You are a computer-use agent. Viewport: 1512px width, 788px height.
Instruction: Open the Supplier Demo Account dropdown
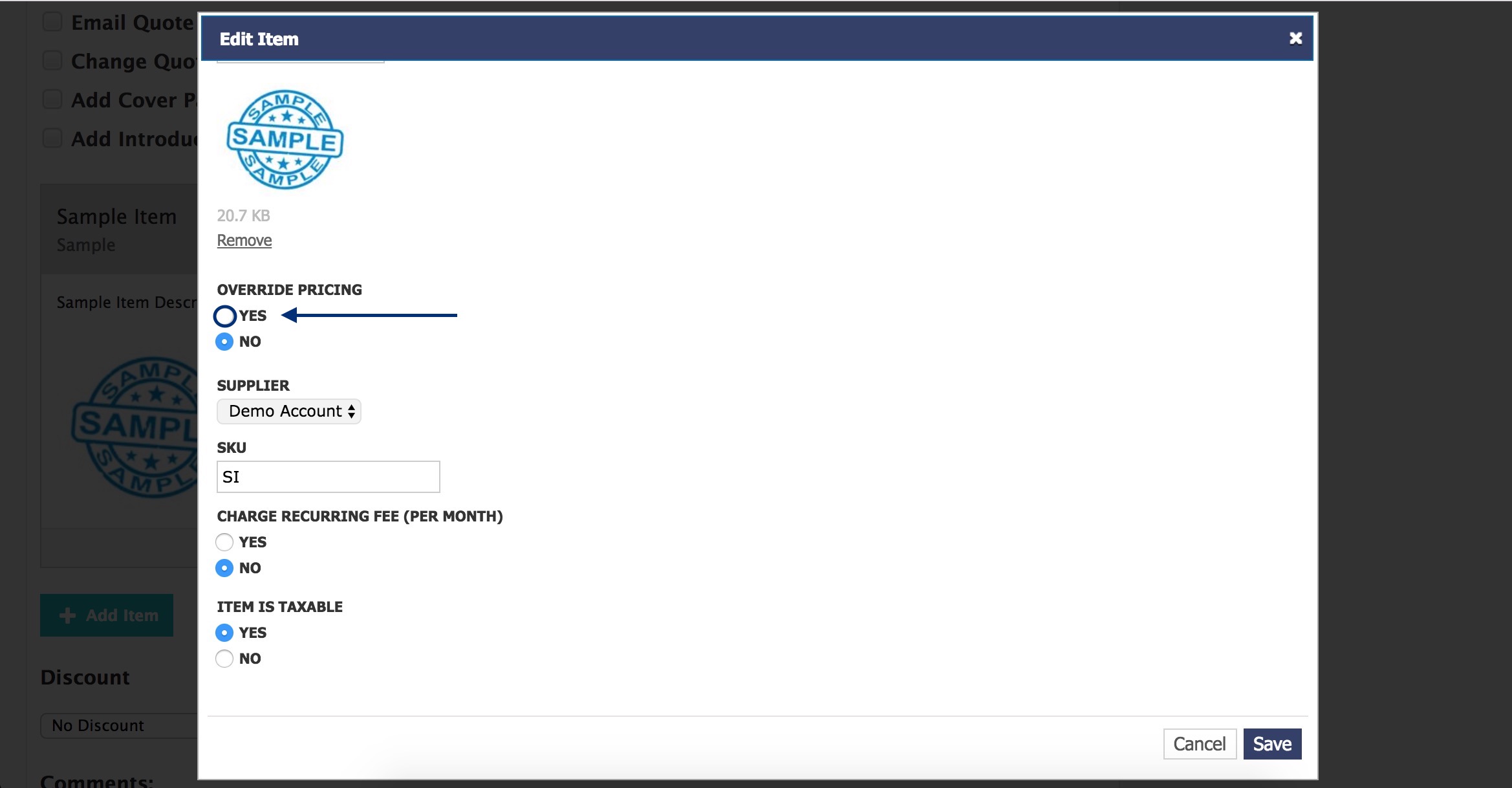point(289,411)
